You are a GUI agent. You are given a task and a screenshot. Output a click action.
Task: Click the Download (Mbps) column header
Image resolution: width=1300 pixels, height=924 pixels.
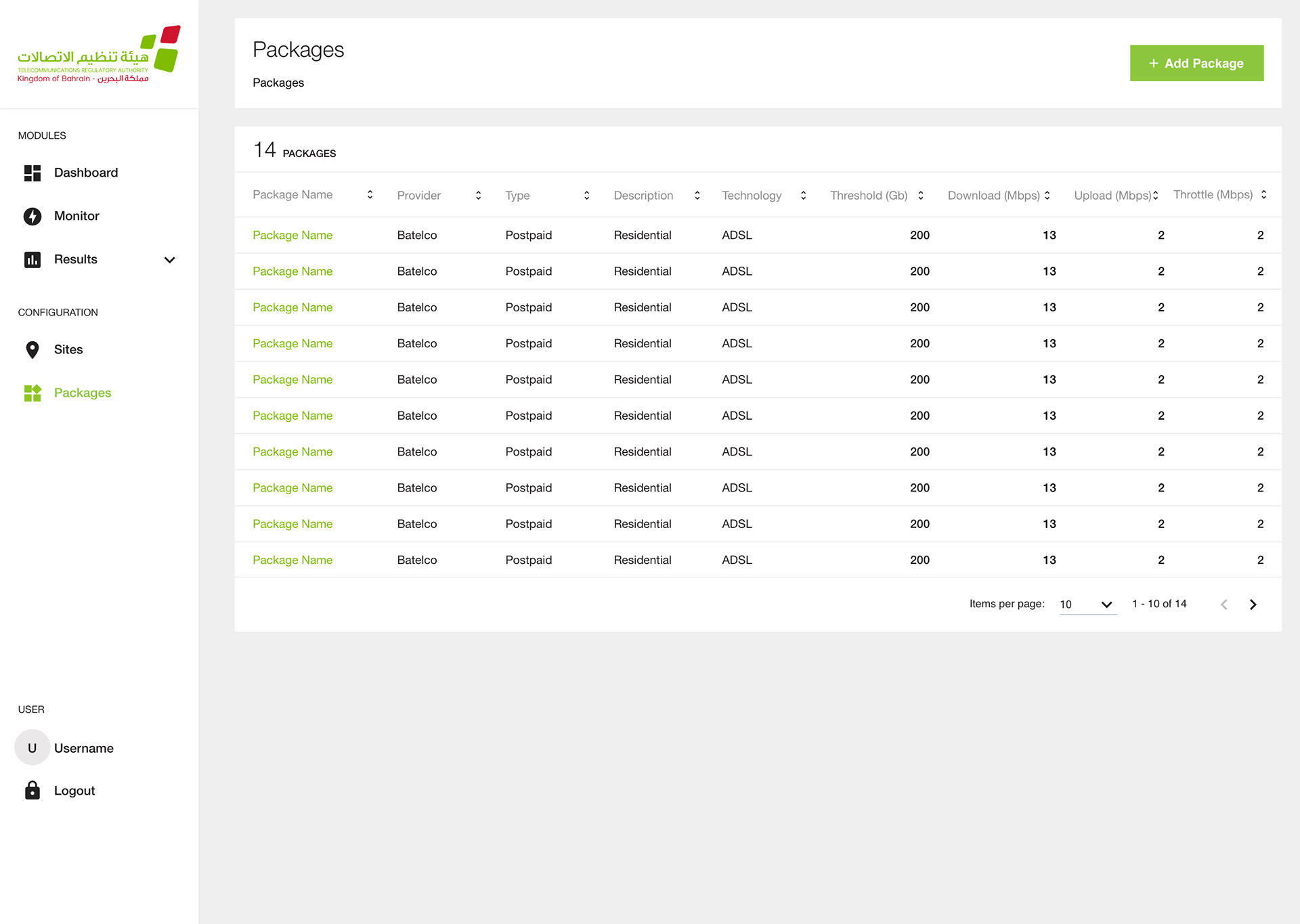point(993,196)
